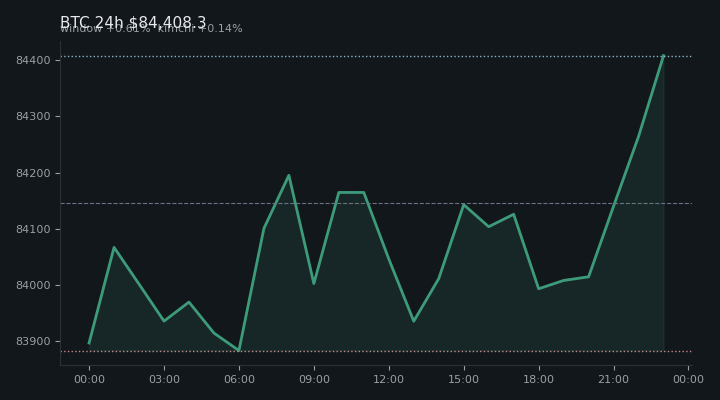Click the price line's lowest point at 06:00

(239, 350)
